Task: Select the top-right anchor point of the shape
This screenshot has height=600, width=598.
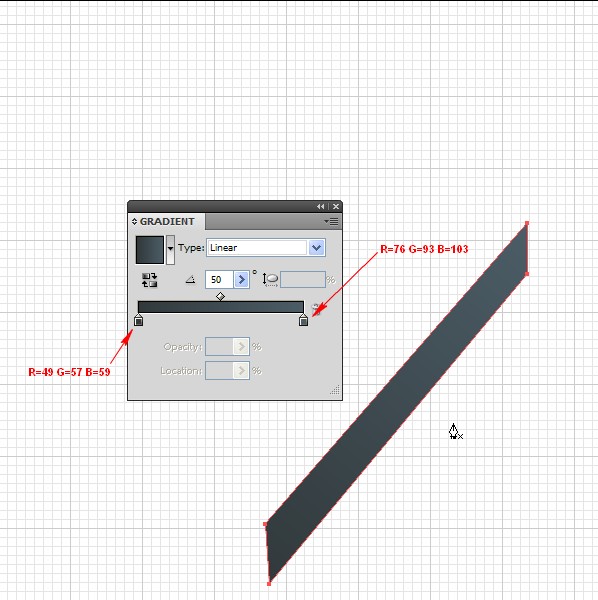Action: 527,223
